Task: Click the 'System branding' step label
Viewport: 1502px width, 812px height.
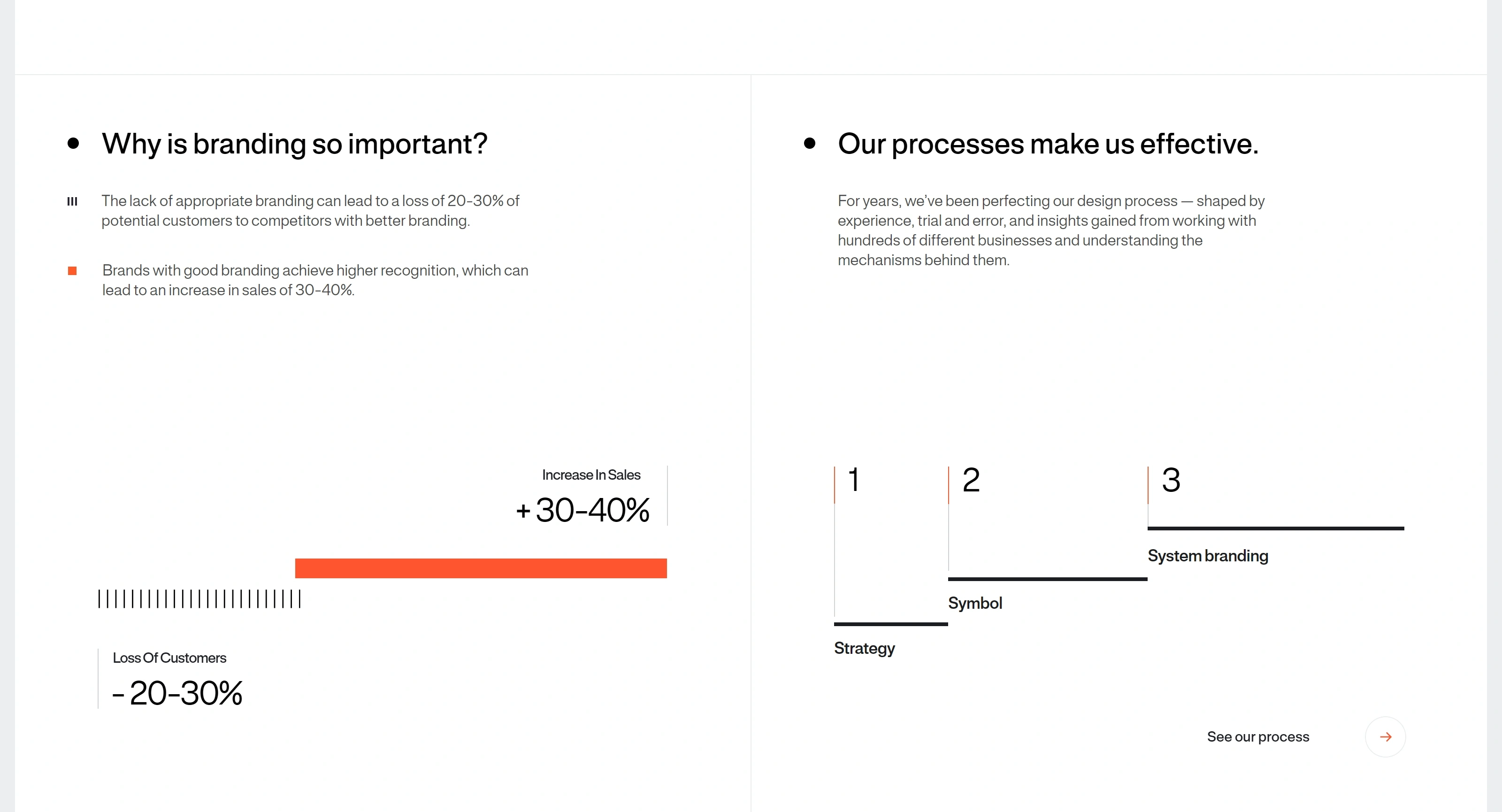Action: click(1208, 556)
